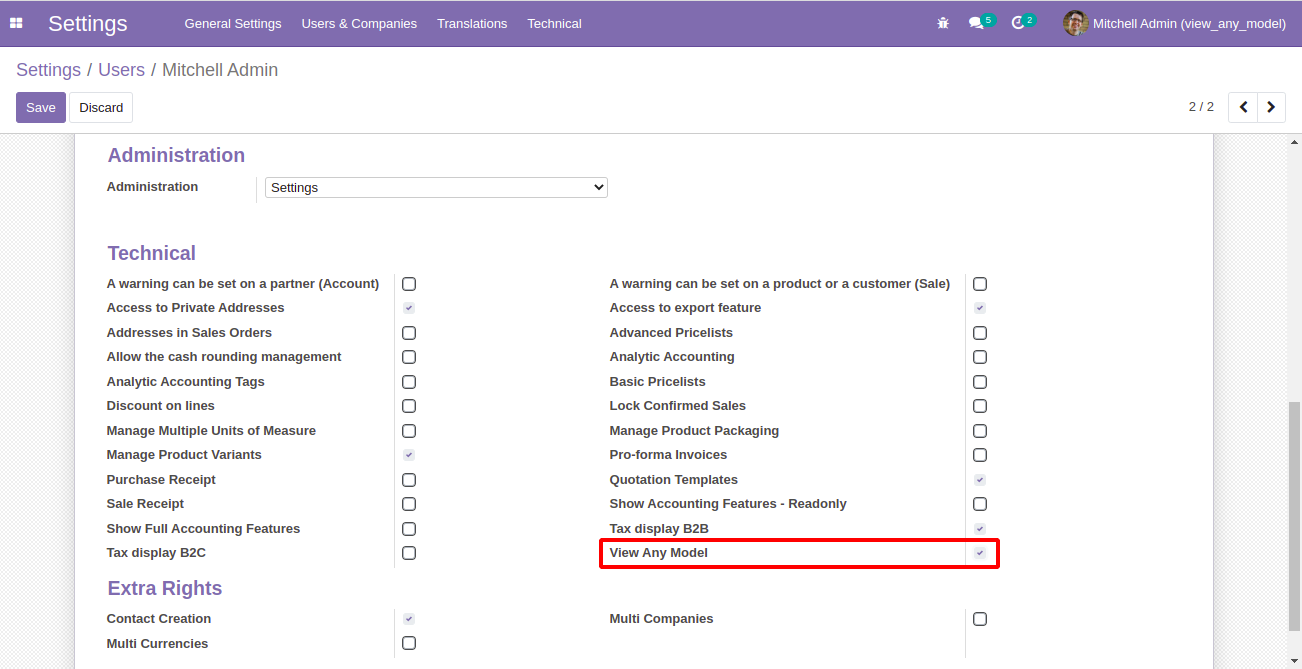The height and width of the screenshot is (669, 1302).
Task: Open the conversations chat icon
Action: point(976,23)
